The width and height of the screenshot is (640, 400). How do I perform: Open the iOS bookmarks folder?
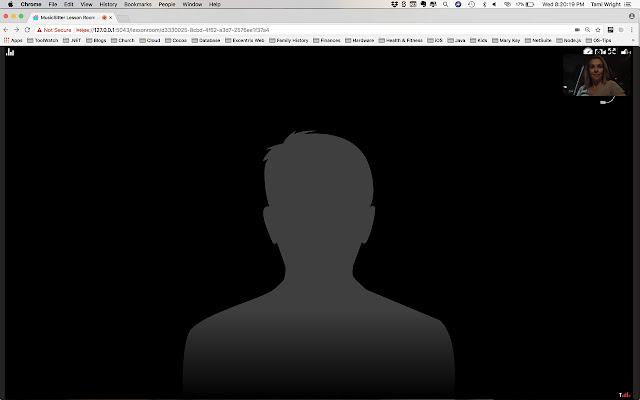tap(435, 40)
